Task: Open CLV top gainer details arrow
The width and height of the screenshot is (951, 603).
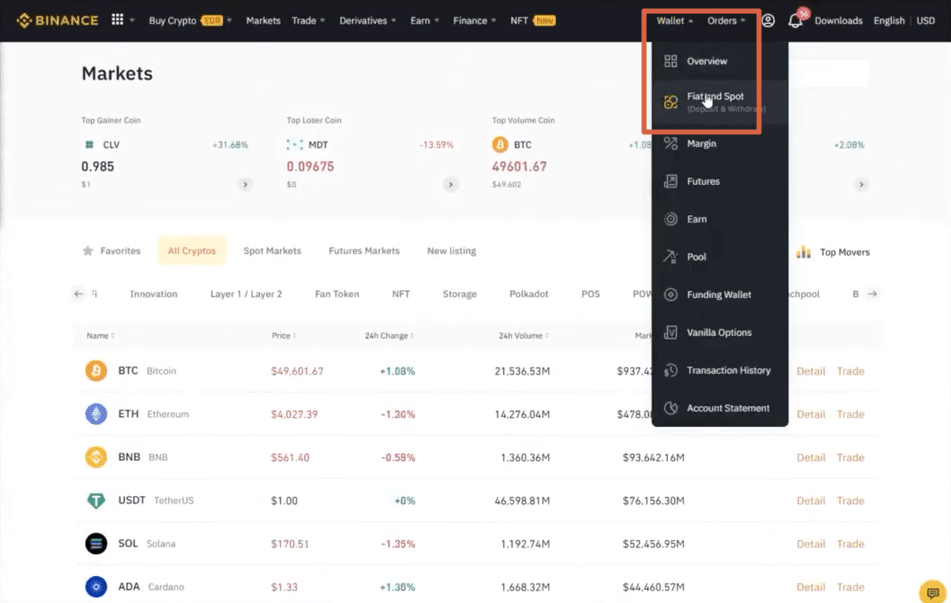Action: pos(245,184)
